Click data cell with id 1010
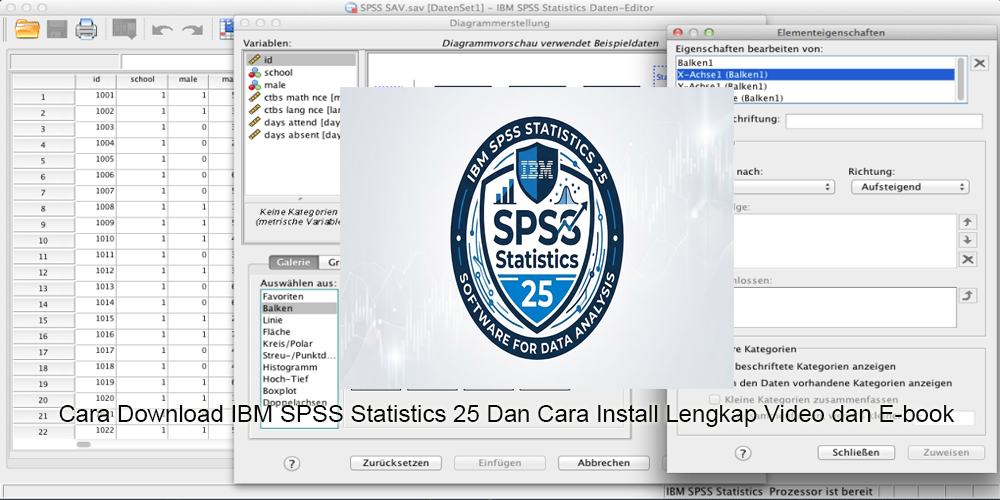The height and width of the screenshot is (500, 1000). pos(96,239)
